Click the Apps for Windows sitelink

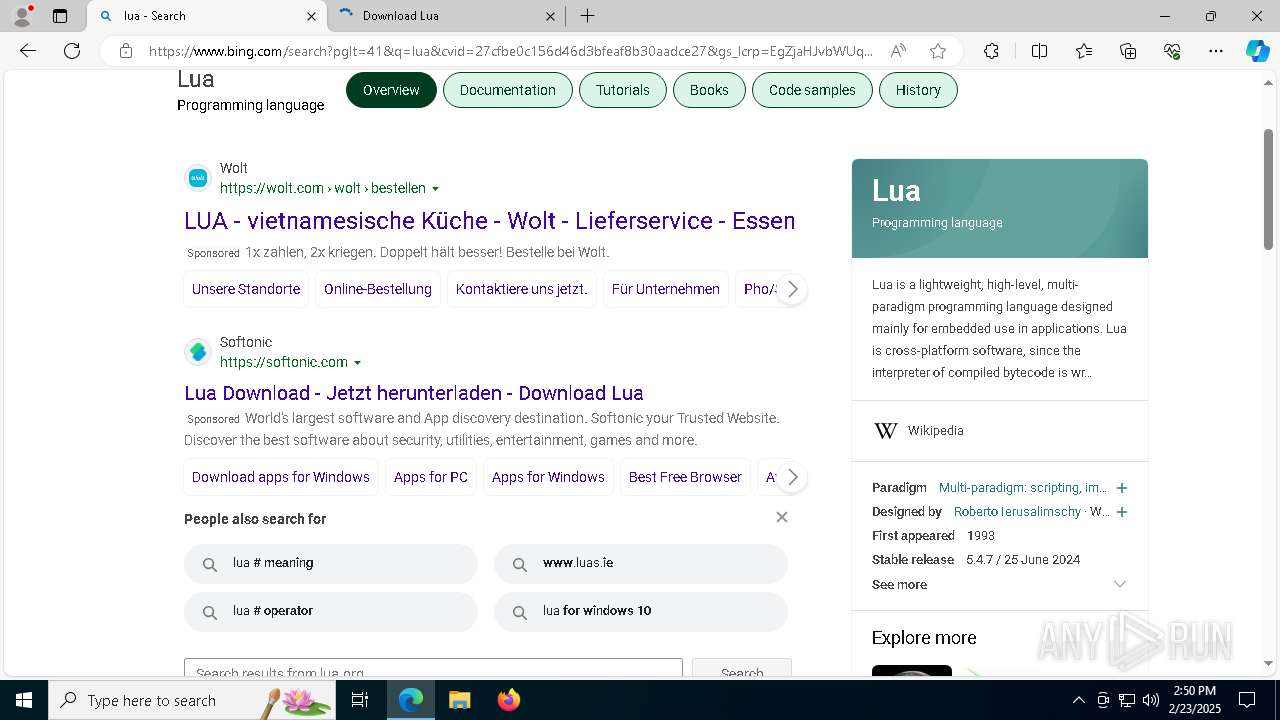click(548, 477)
